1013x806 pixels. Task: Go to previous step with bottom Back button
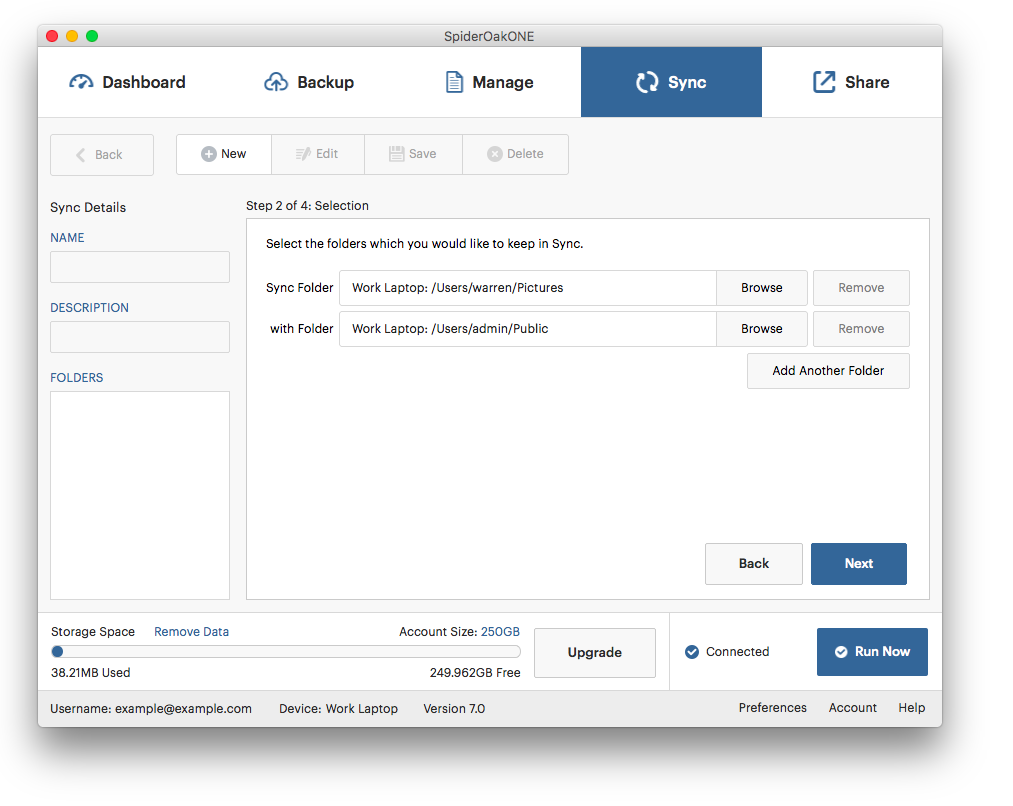click(753, 564)
